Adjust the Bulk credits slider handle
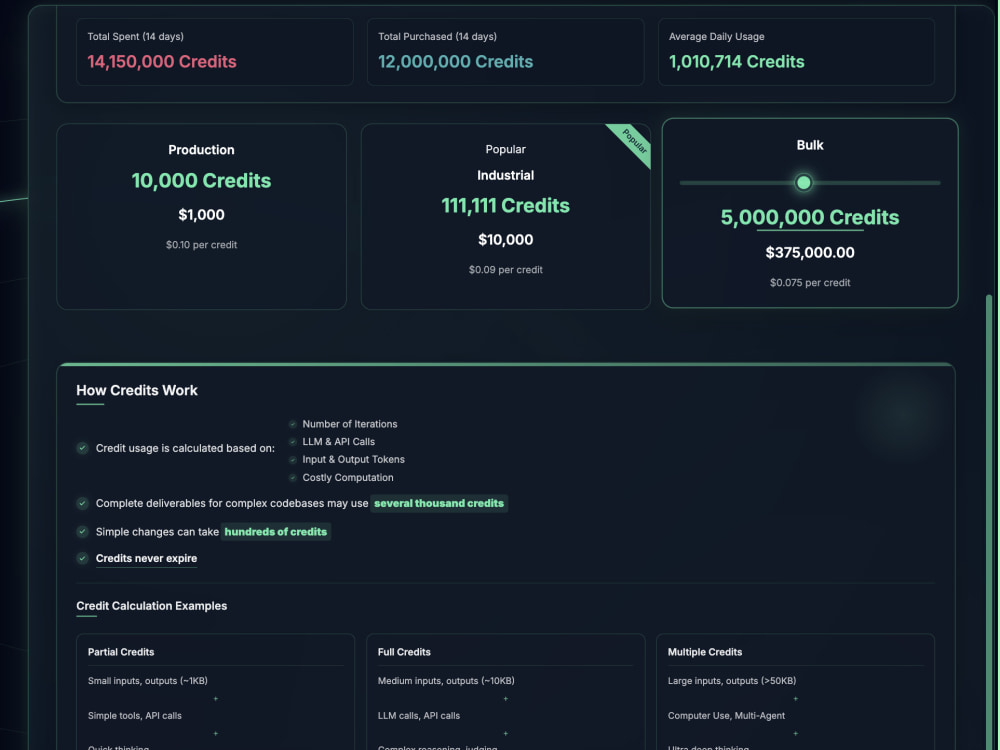The height and width of the screenshot is (750, 1000). coord(804,183)
